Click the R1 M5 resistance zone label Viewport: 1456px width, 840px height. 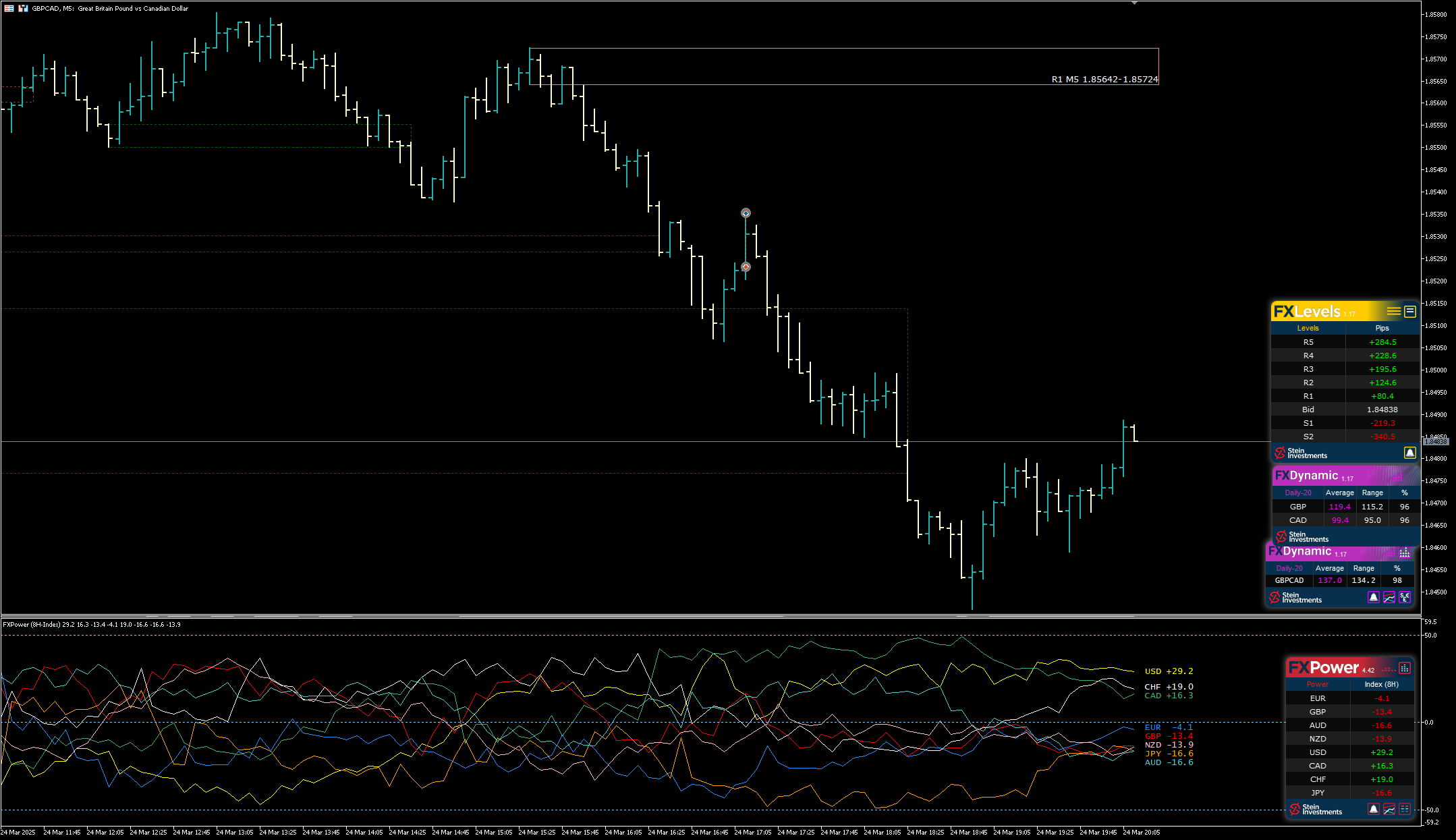click(1104, 80)
